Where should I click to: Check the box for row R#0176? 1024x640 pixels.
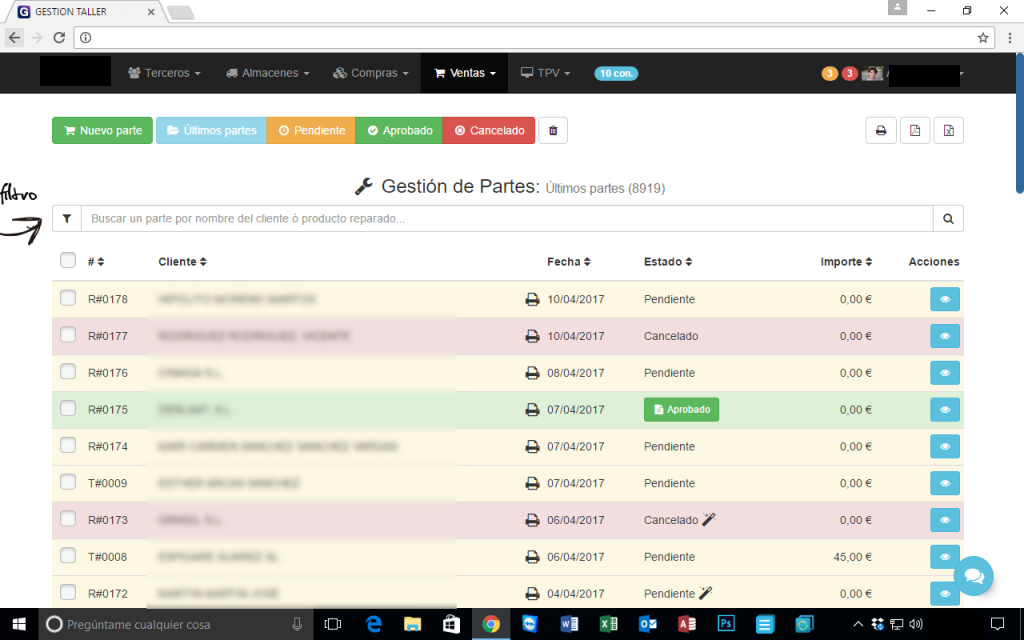click(x=68, y=372)
